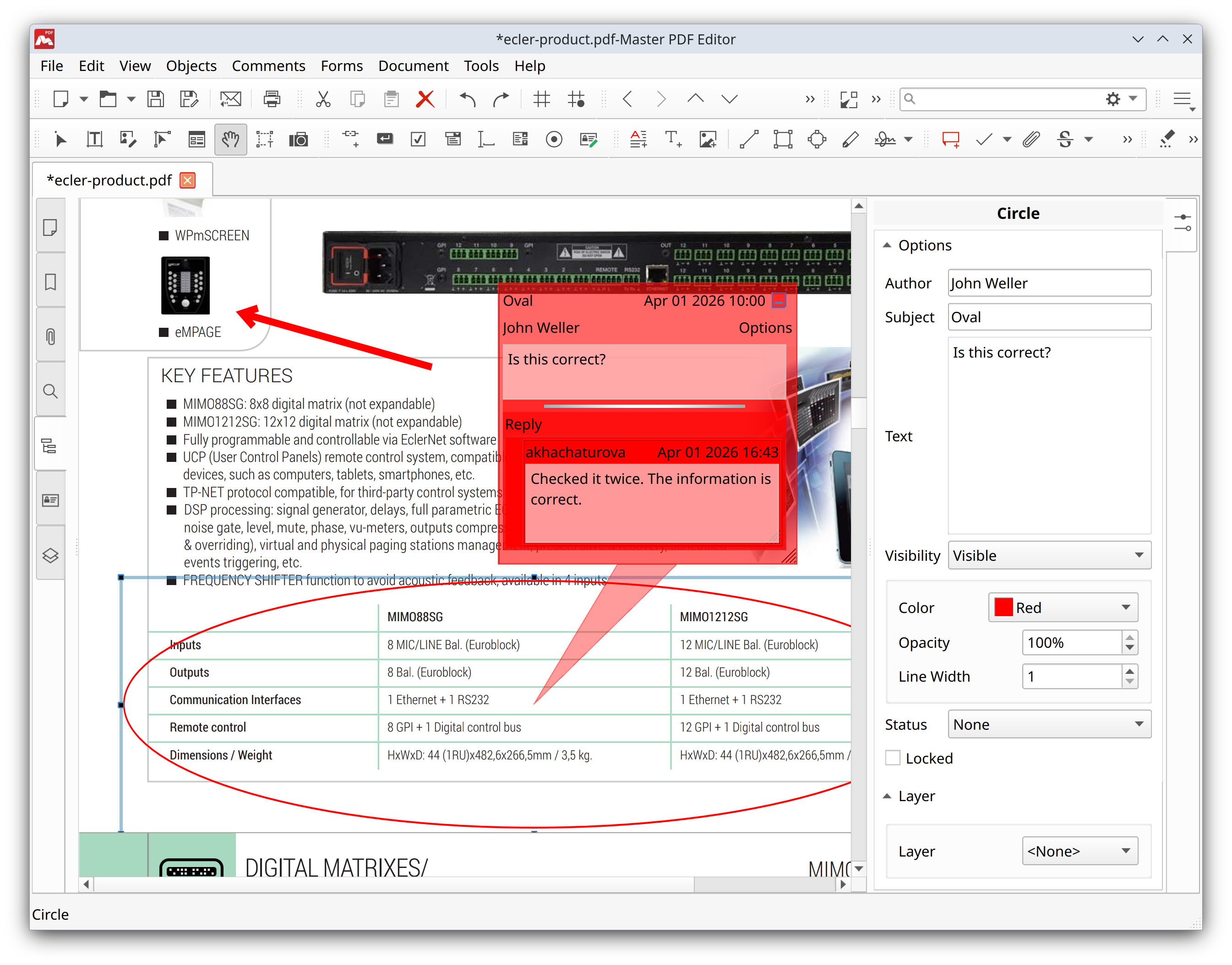Open the Help menu
Viewport: 1232px width, 965px height.
(x=529, y=65)
